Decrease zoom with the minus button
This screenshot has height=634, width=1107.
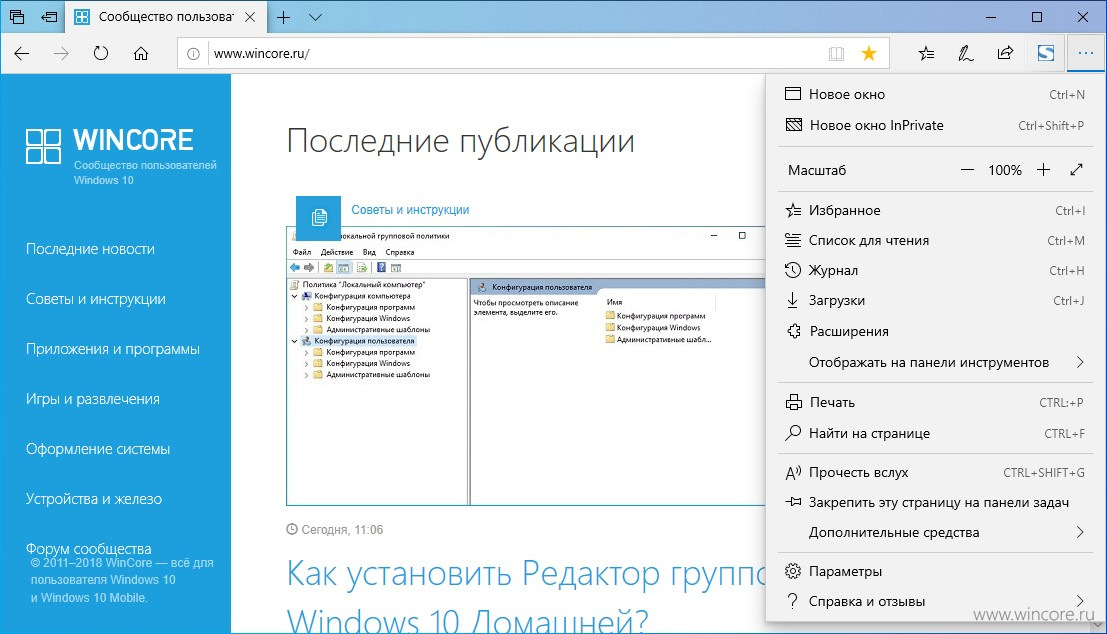(967, 170)
